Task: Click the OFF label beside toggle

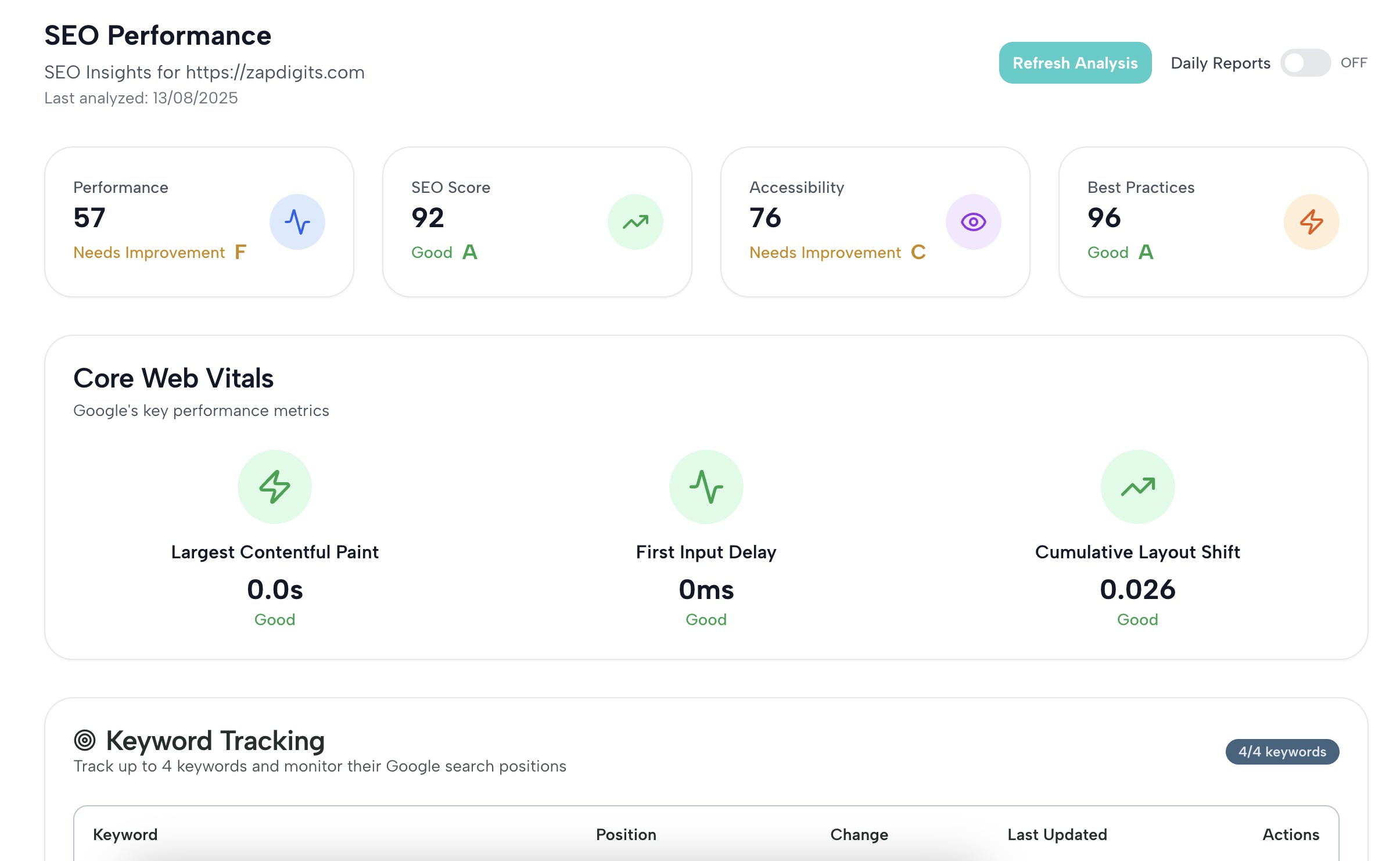Action: coord(1354,63)
